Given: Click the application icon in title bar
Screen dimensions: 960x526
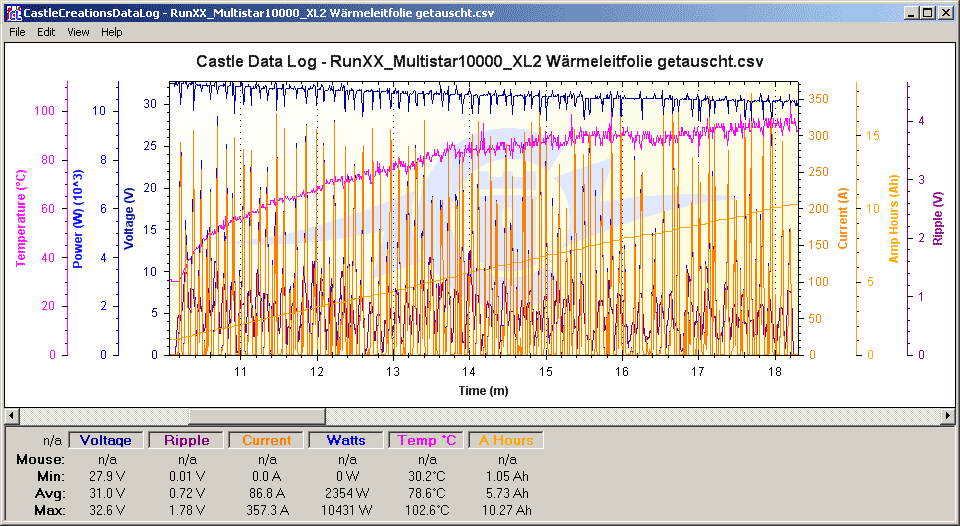Looking at the screenshot, I should click(12, 12).
